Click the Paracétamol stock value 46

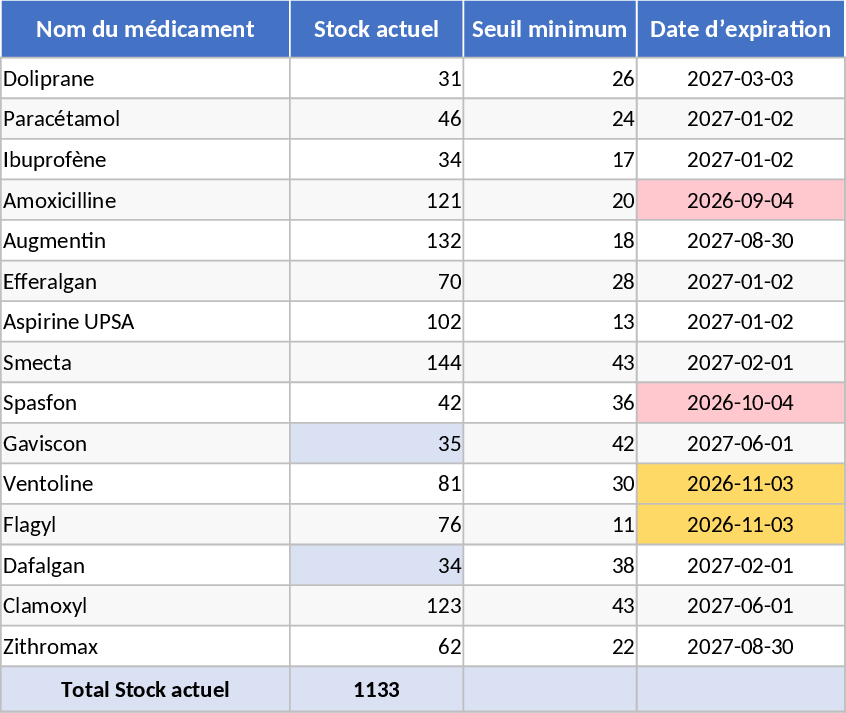376,119
